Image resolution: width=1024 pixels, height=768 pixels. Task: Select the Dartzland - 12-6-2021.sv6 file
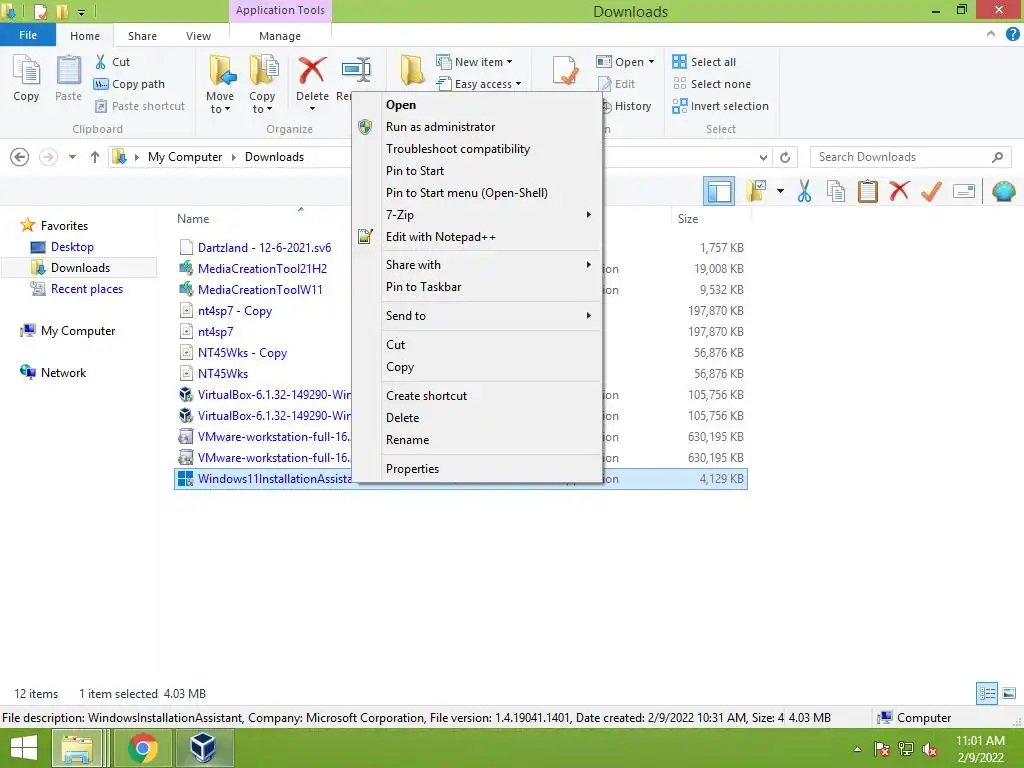click(264, 248)
